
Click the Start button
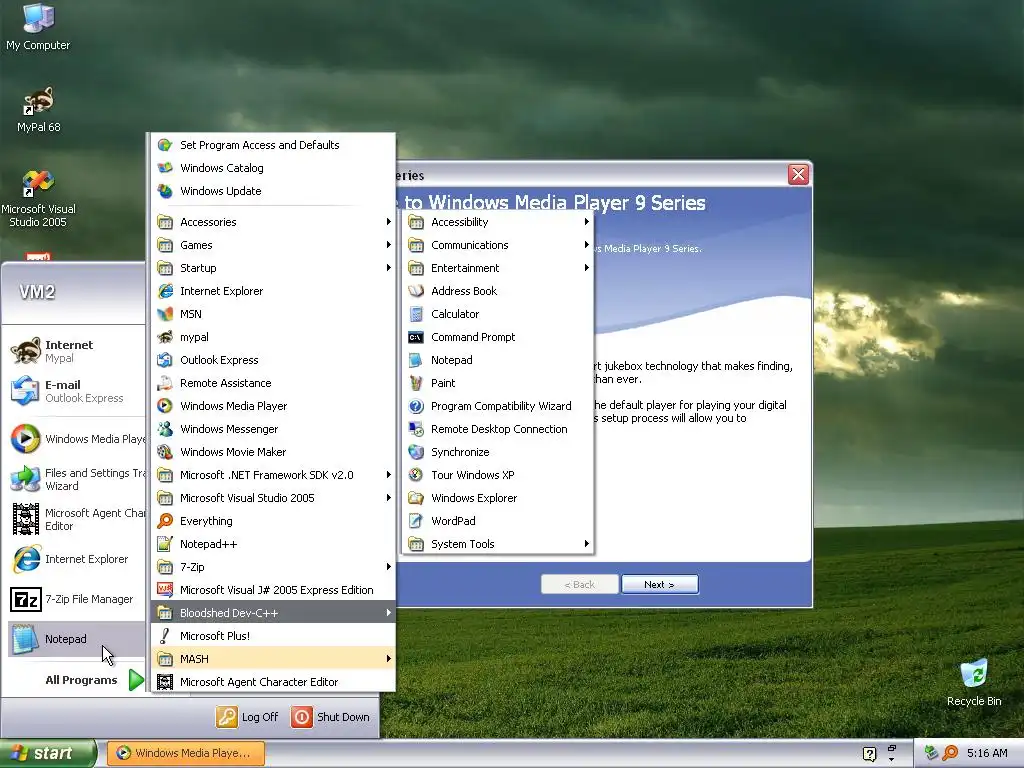pos(48,754)
